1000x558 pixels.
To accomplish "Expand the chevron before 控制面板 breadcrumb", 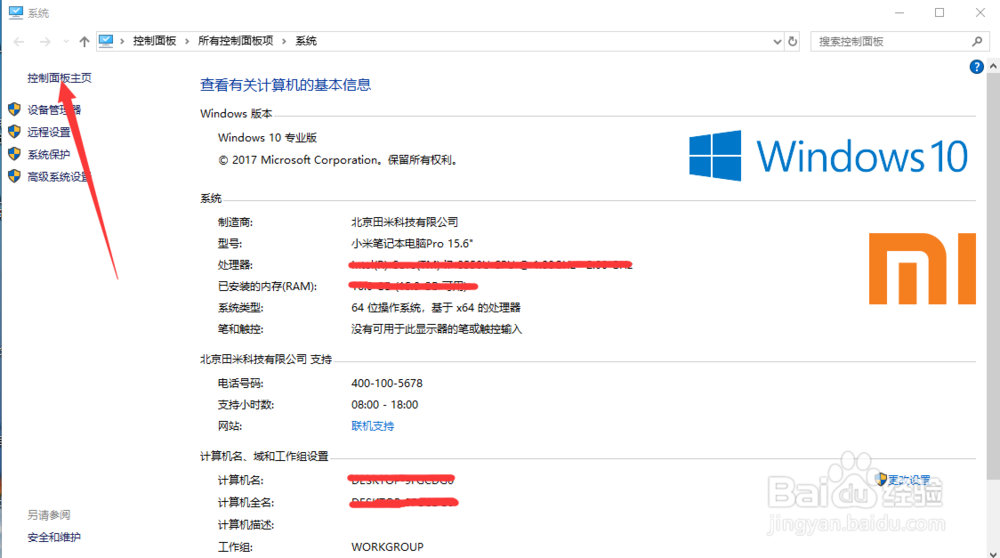I will 122,41.
